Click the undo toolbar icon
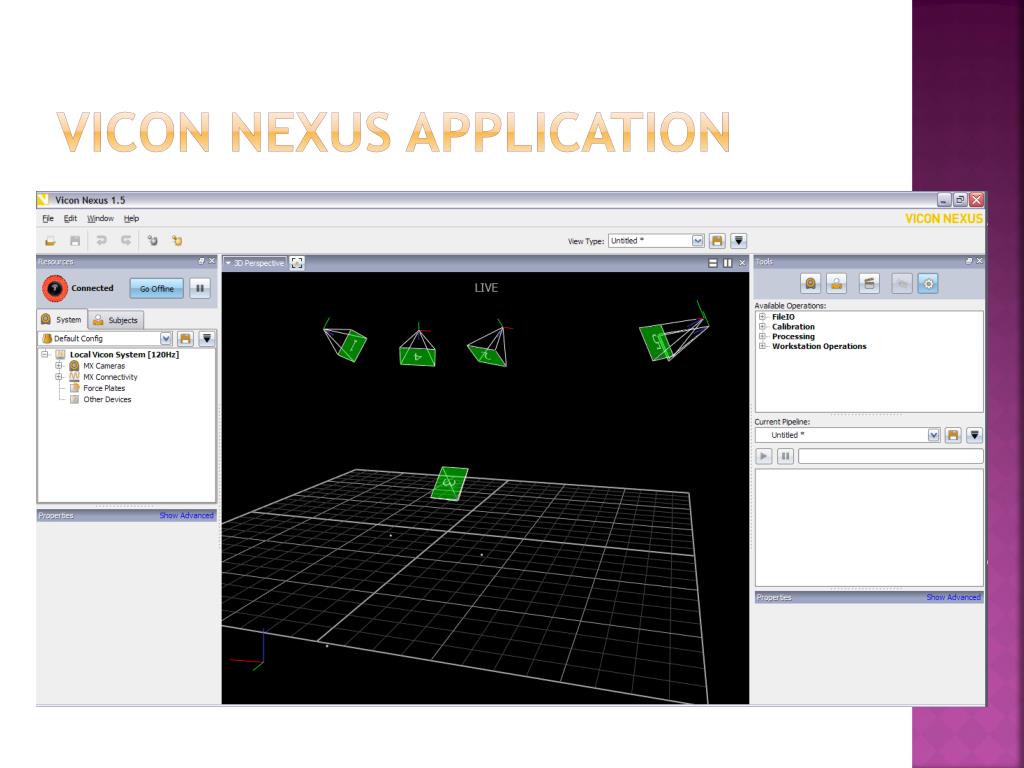1024x768 pixels. (101, 241)
